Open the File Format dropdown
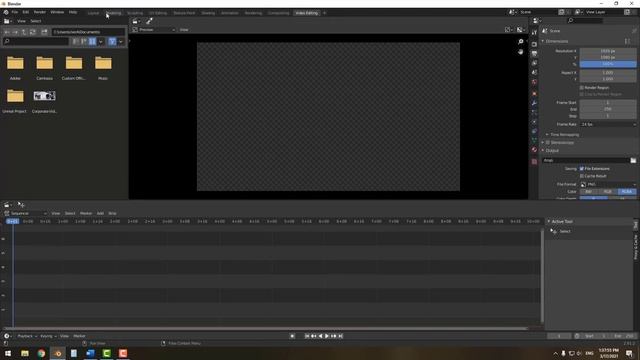The height and width of the screenshot is (360, 640). pyautogui.click(x=608, y=184)
